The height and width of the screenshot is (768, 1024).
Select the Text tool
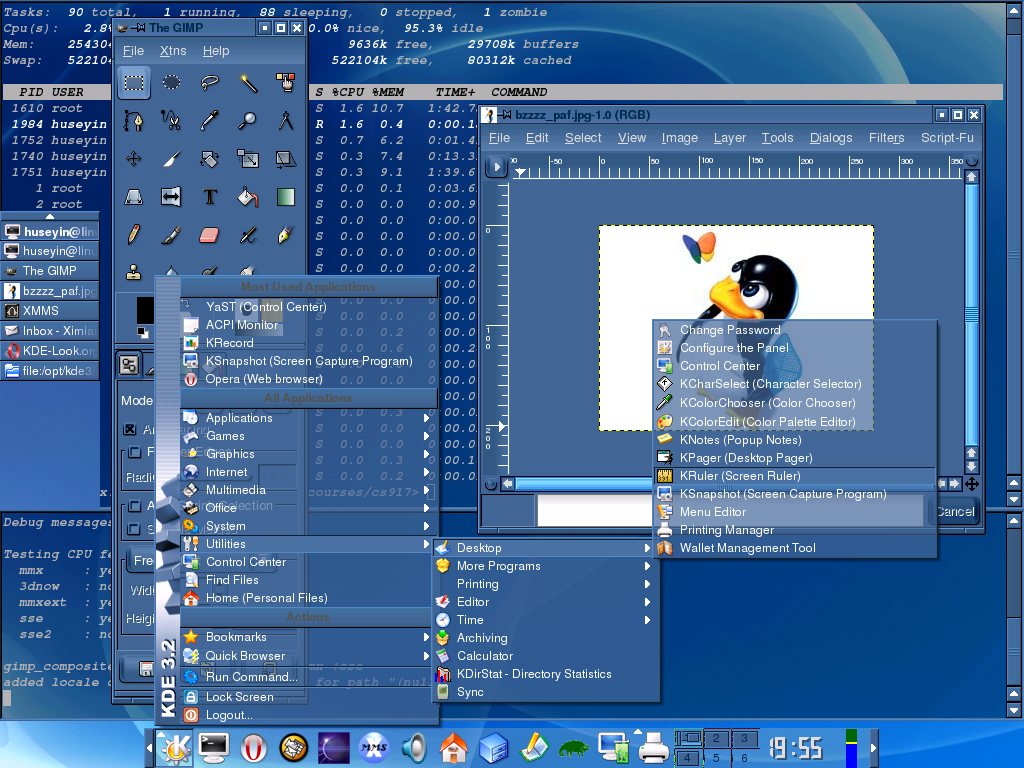tap(210, 197)
